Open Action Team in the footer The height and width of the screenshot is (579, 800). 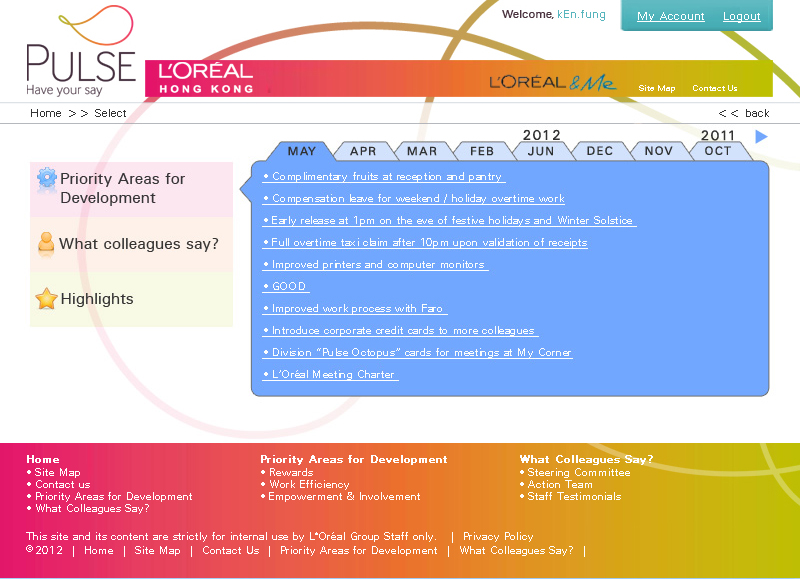click(x=560, y=484)
